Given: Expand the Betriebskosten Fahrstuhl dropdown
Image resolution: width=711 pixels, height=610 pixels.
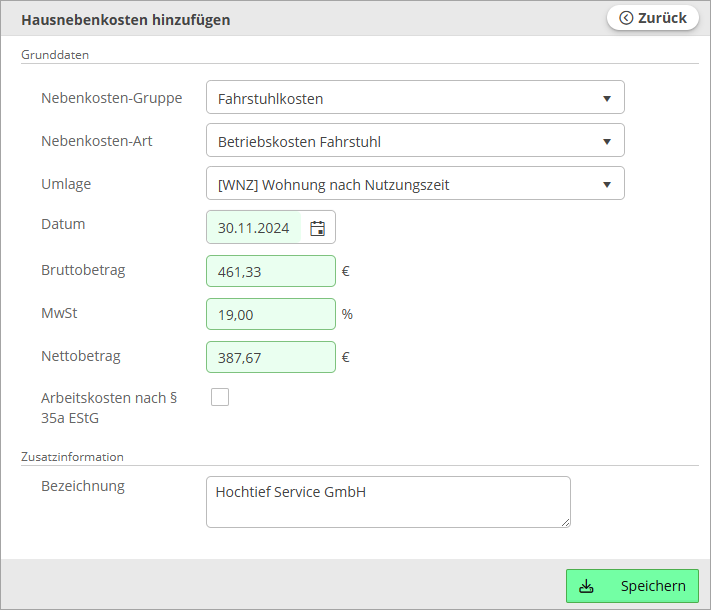Looking at the screenshot, I should pos(415,140).
